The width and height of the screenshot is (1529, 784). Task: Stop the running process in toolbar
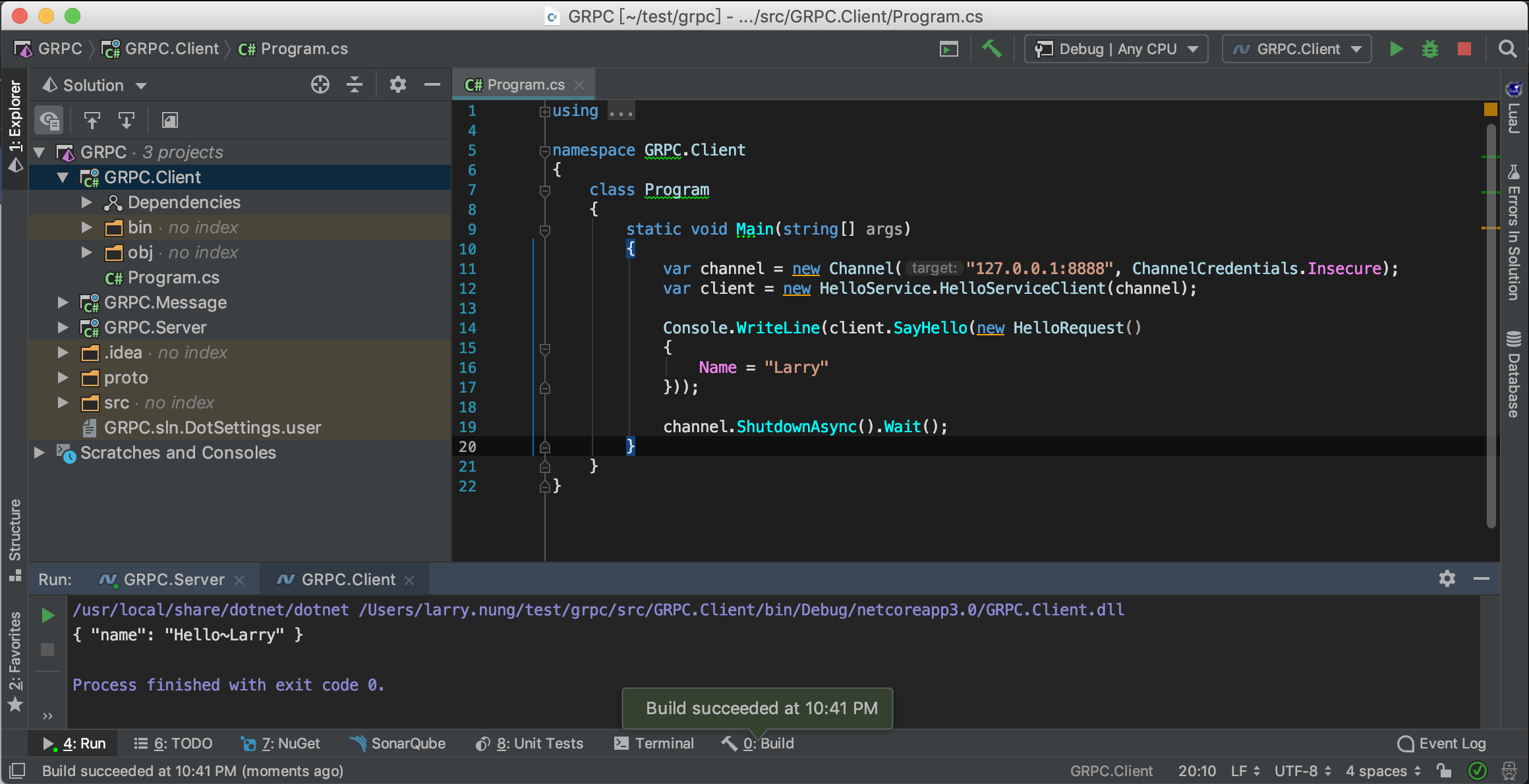pos(1464,49)
